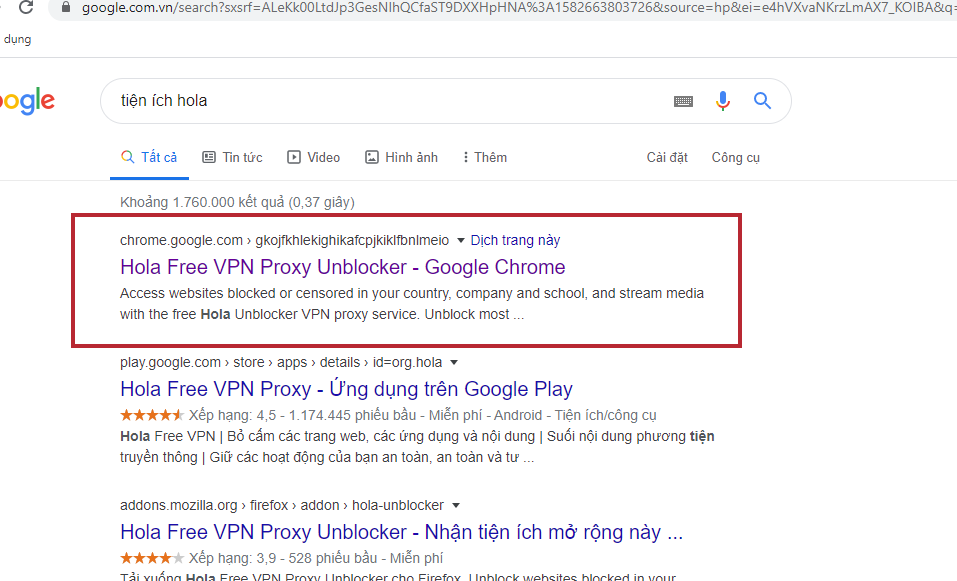
Task: Expand the dropdown arrow next to play.google.com result
Action: [x=454, y=363]
